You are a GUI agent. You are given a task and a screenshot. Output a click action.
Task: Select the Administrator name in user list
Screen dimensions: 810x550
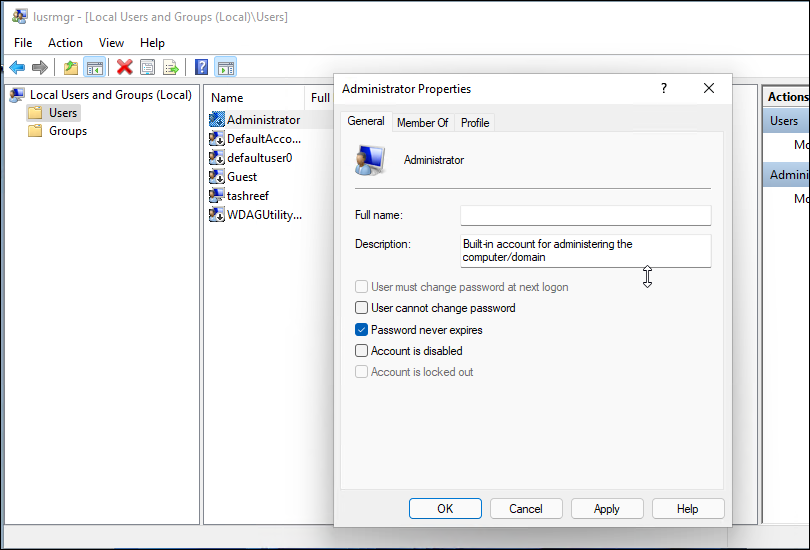[x=263, y=120]
